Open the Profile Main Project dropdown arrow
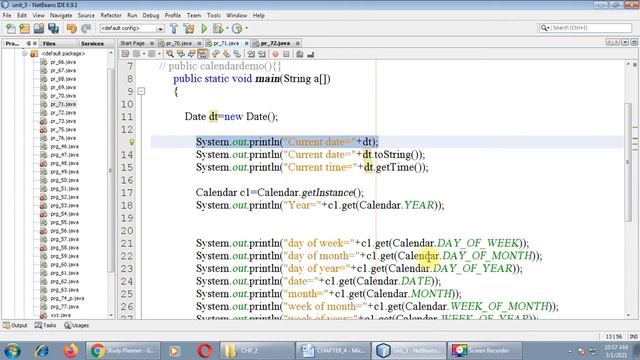The width and height of the screenshot is (640, 360). [246, 28]
